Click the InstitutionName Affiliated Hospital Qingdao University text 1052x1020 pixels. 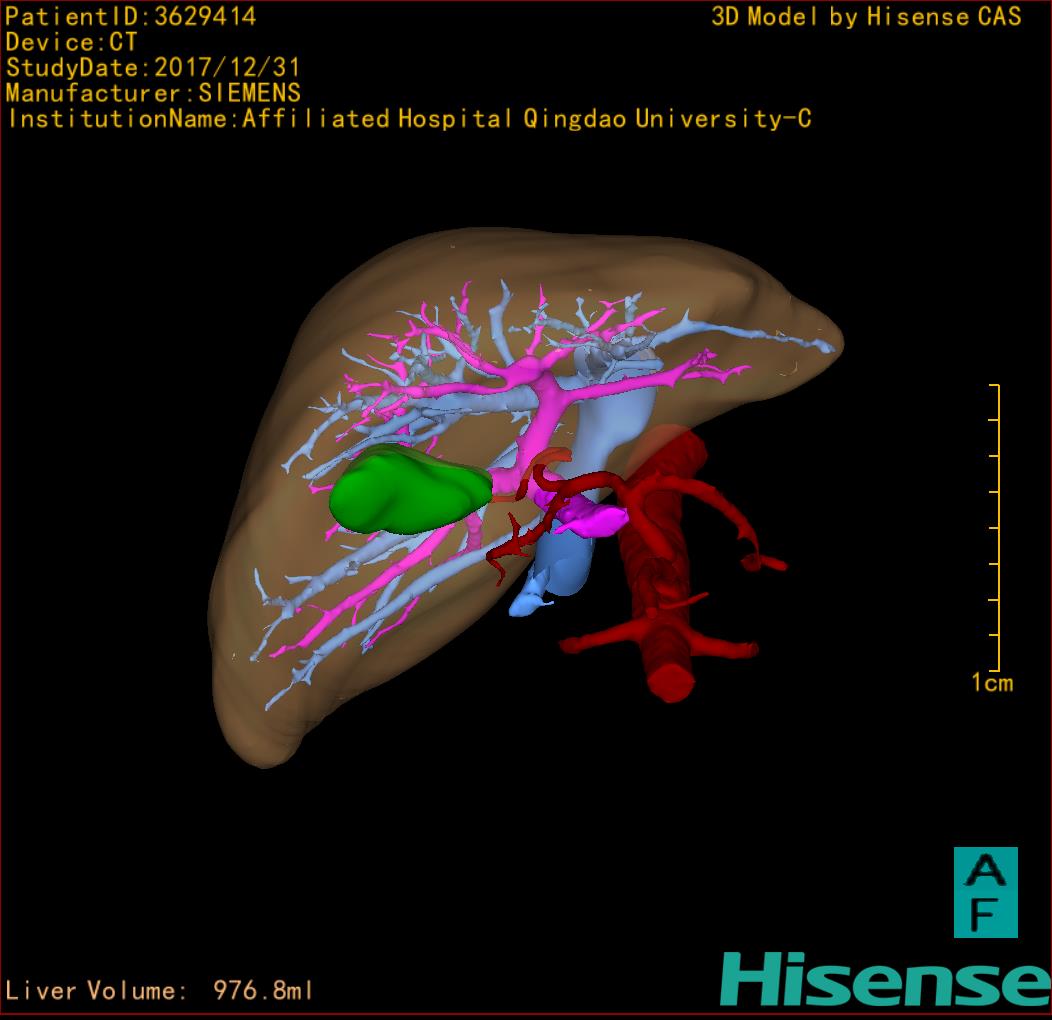(410, 119)
